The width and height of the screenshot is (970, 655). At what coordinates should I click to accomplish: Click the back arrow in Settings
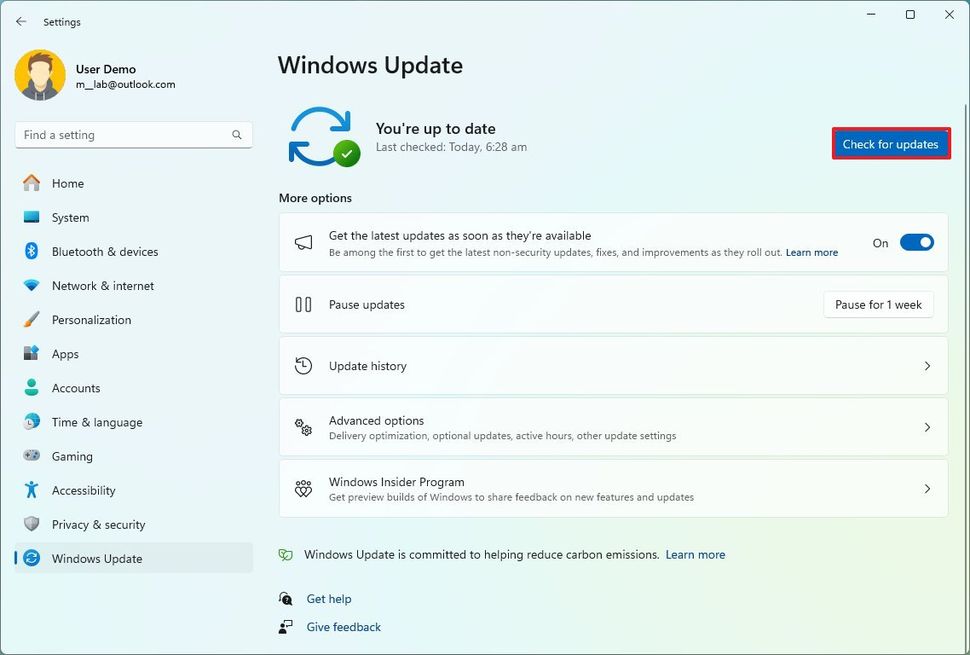click(x=20, y=21)
